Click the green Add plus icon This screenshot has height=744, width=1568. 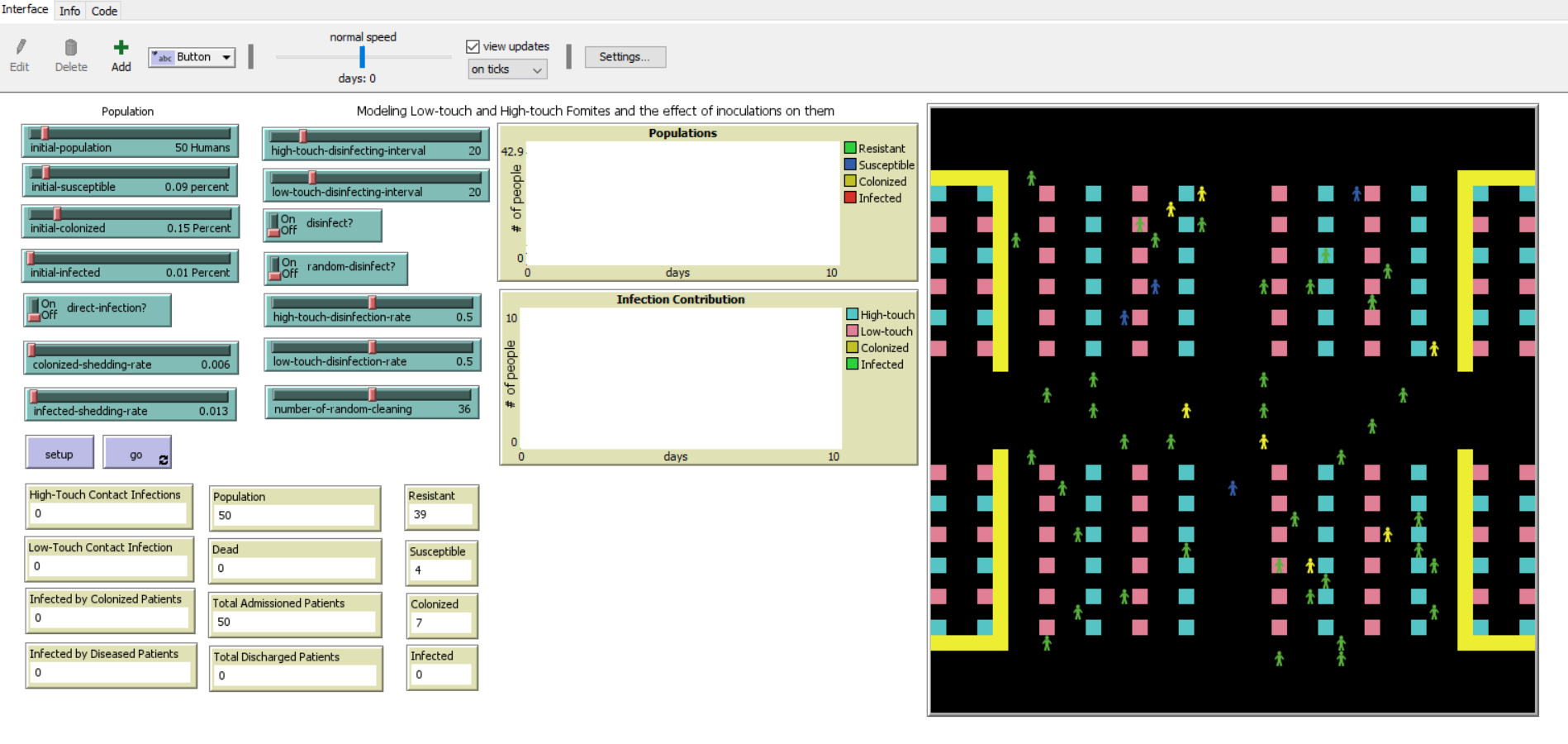point(121,47)
